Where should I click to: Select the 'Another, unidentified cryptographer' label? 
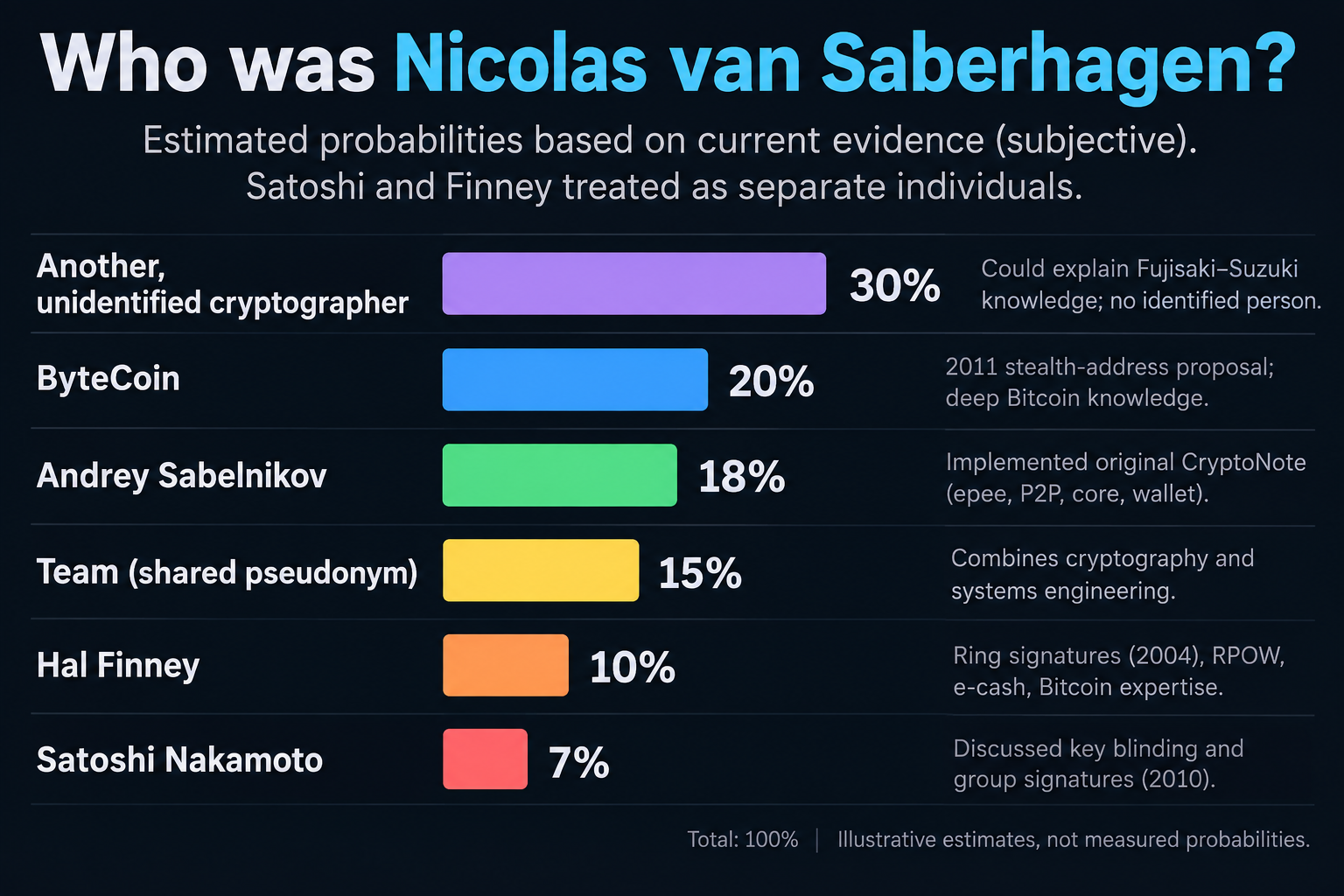(x=222, y=283)
